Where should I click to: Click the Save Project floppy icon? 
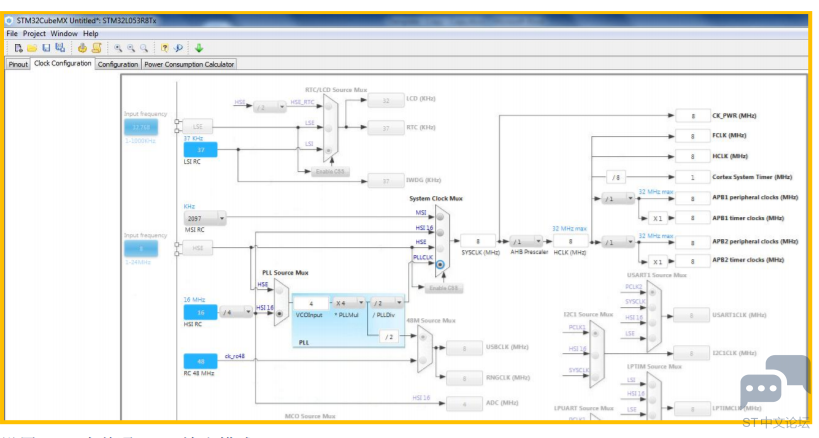(x=46, y=48)
